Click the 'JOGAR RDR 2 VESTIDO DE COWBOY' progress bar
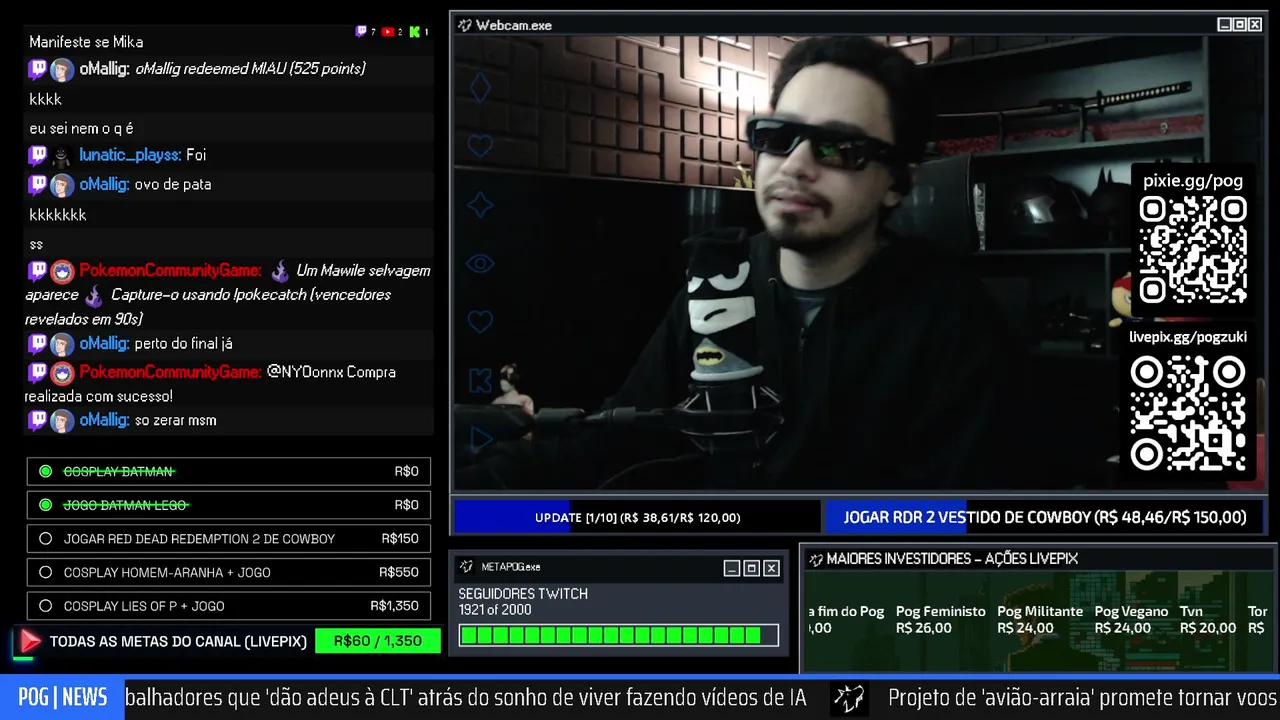This screenshot has width=1280, height=720. pos(1044,517)
